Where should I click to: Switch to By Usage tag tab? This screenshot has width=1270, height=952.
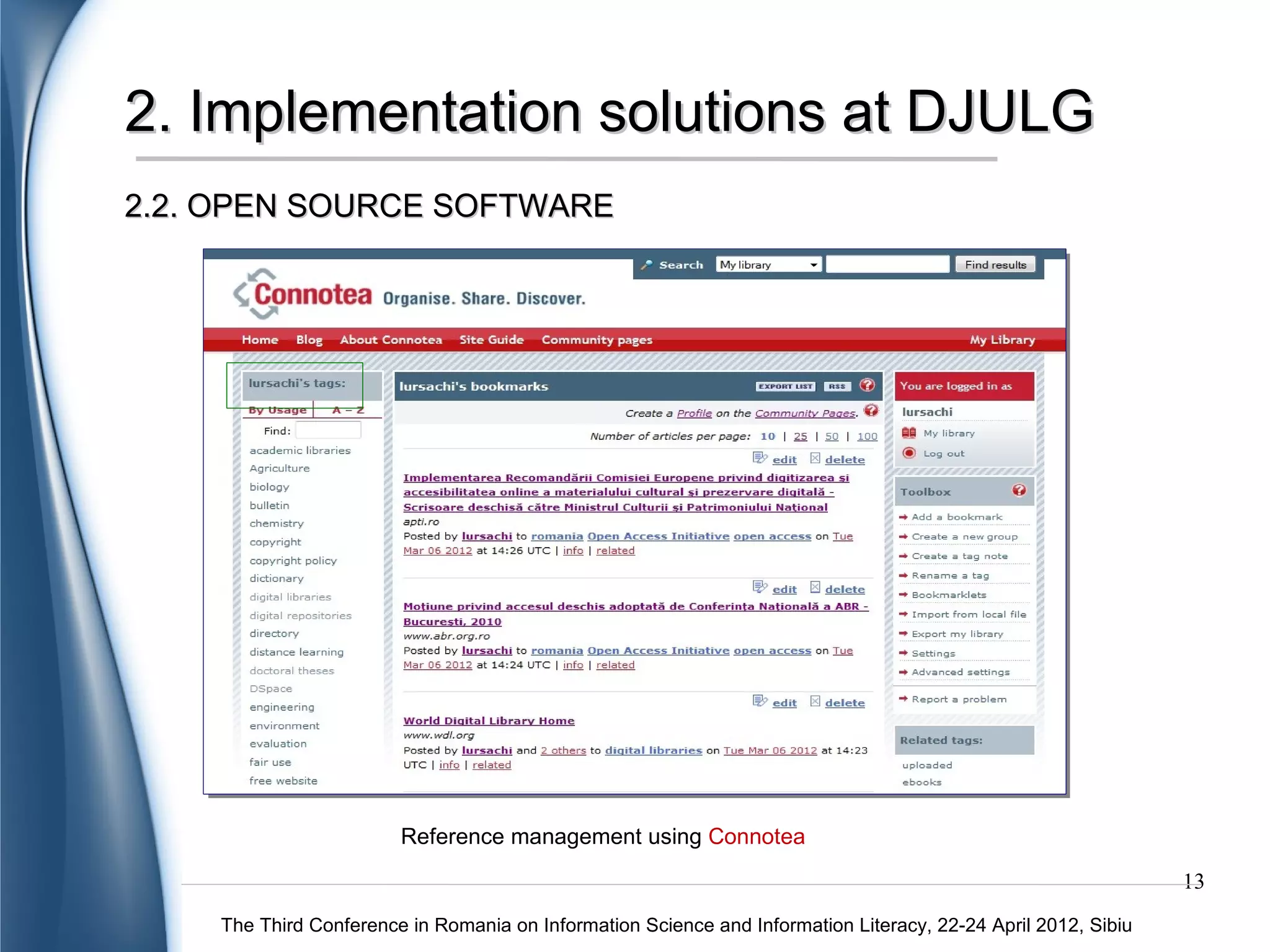coord(277,410)
